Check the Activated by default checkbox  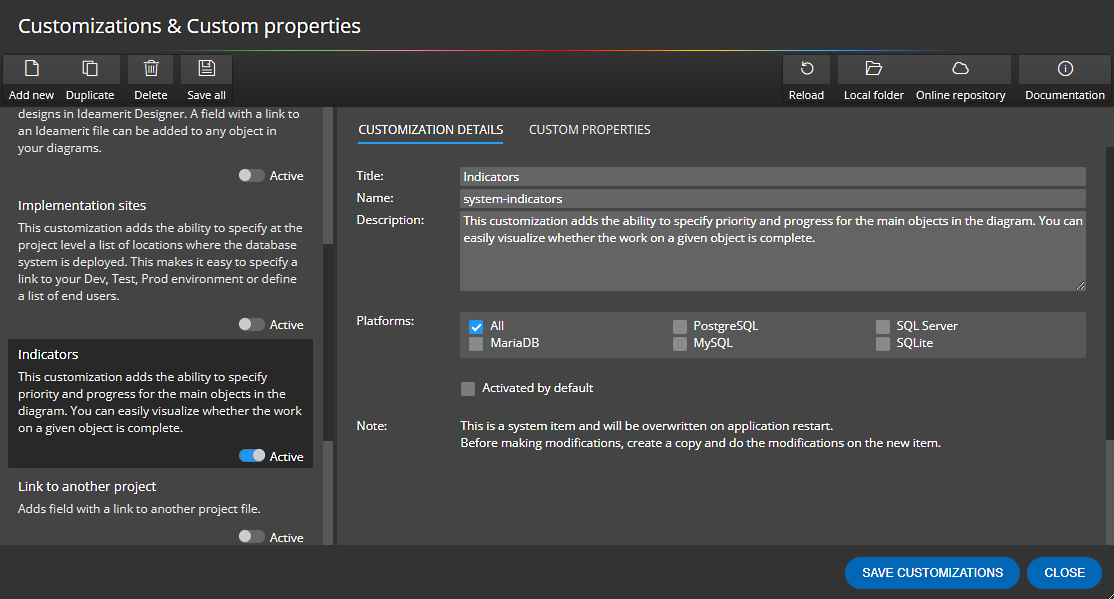point(467,388)
